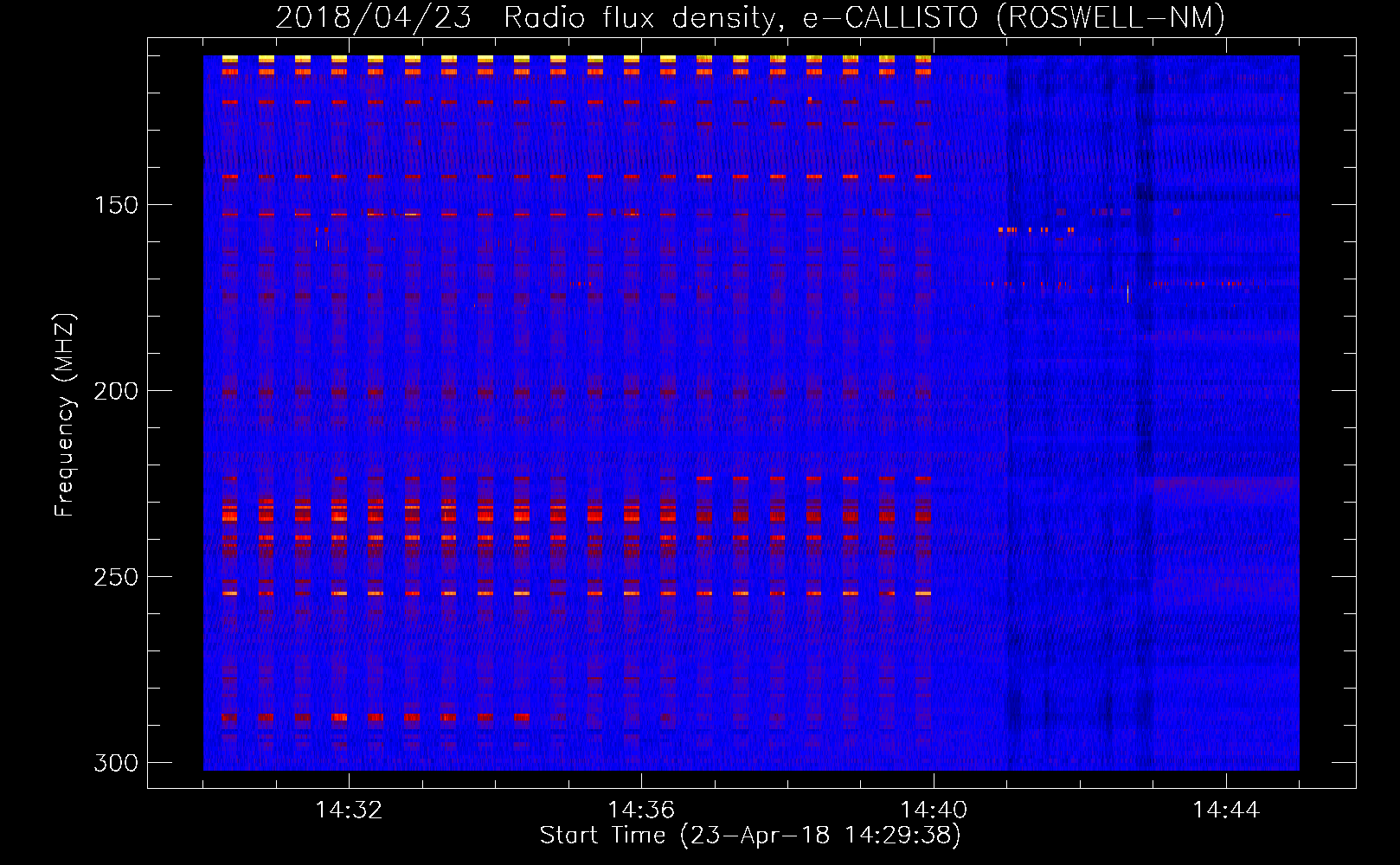
Task: Click the 150 frequency tick label
Action: [115, 205]
